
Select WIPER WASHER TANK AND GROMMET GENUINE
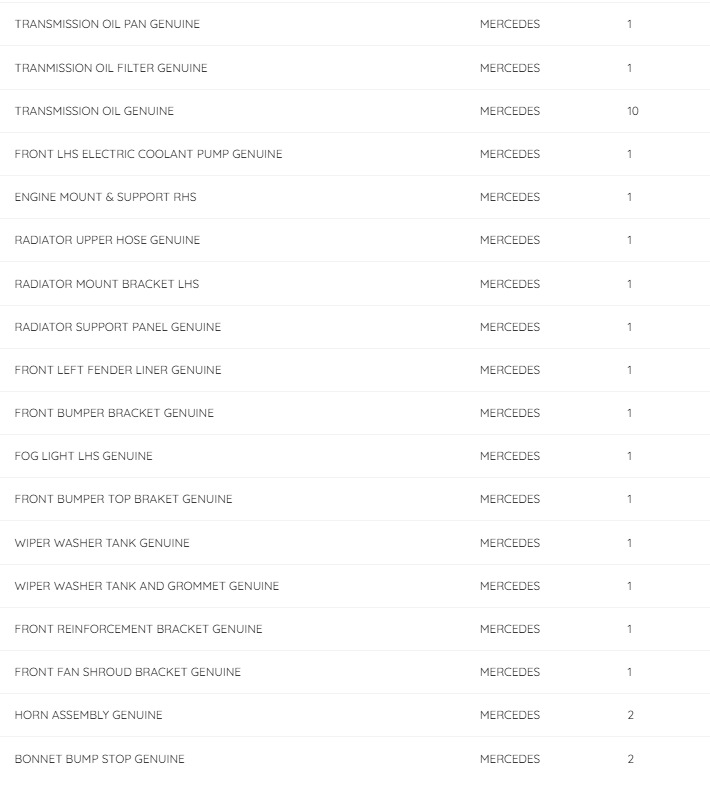[x=147, y=586]
